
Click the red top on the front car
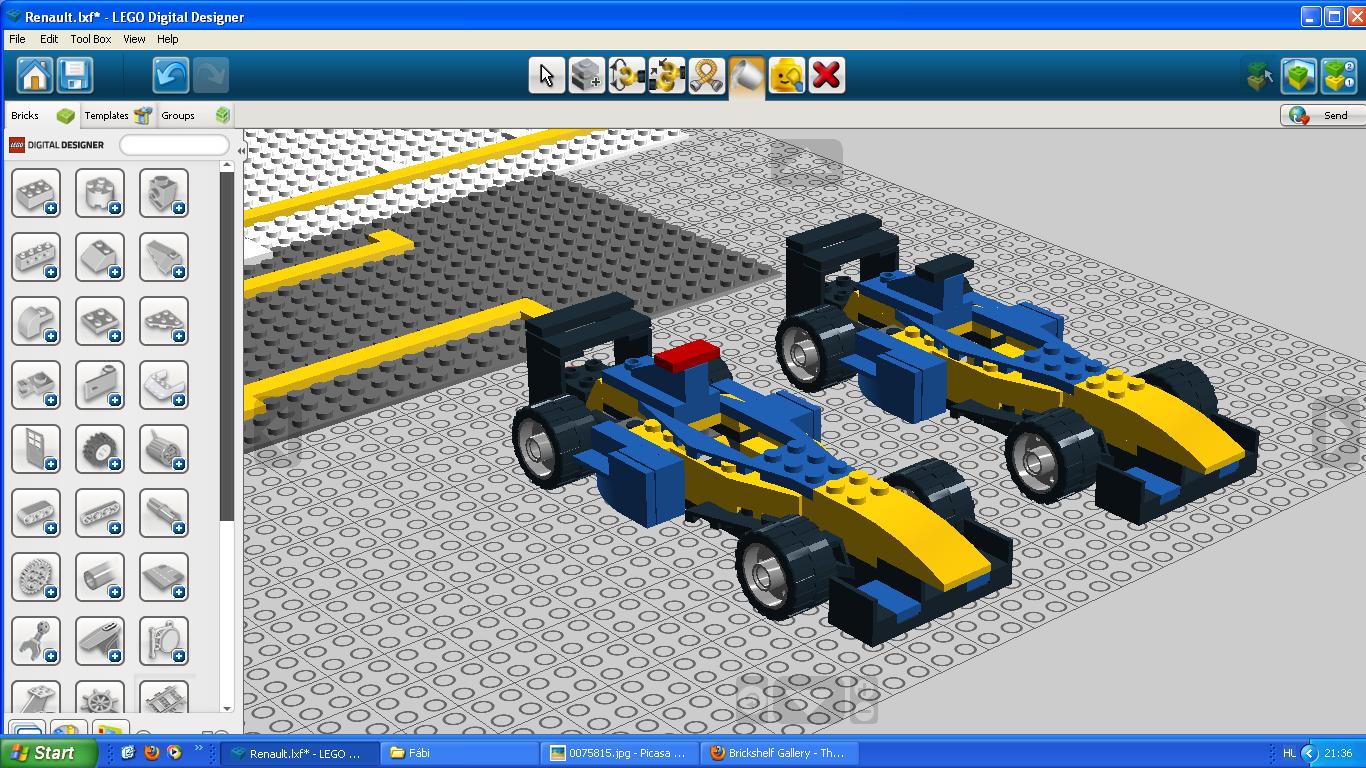tap(688, 355)
